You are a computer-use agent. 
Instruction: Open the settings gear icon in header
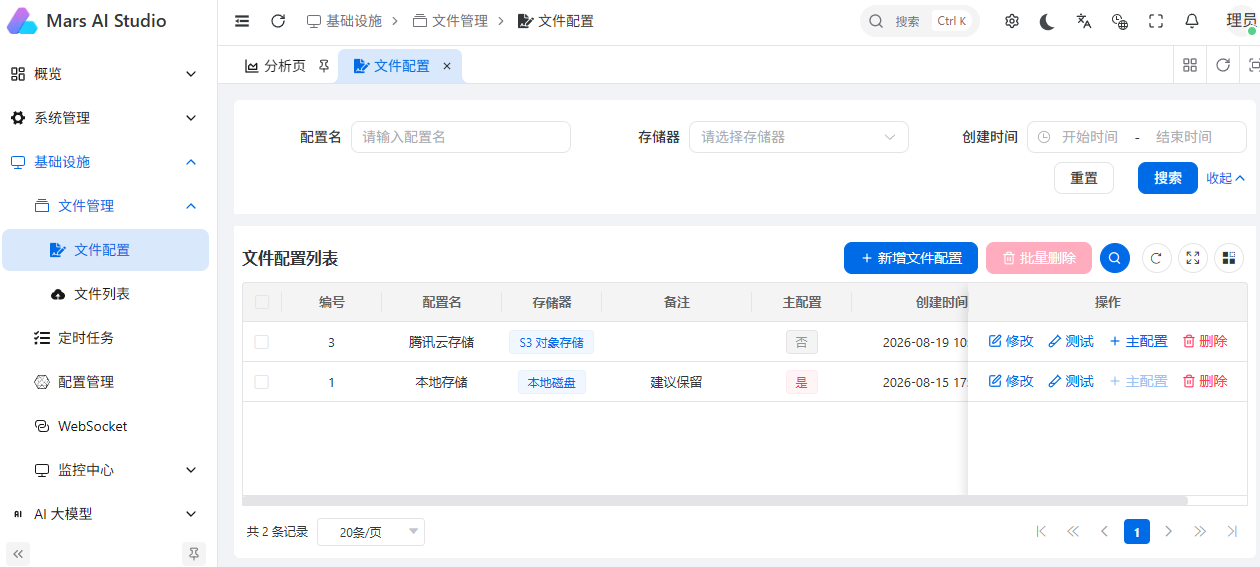tap(1012, 21)
